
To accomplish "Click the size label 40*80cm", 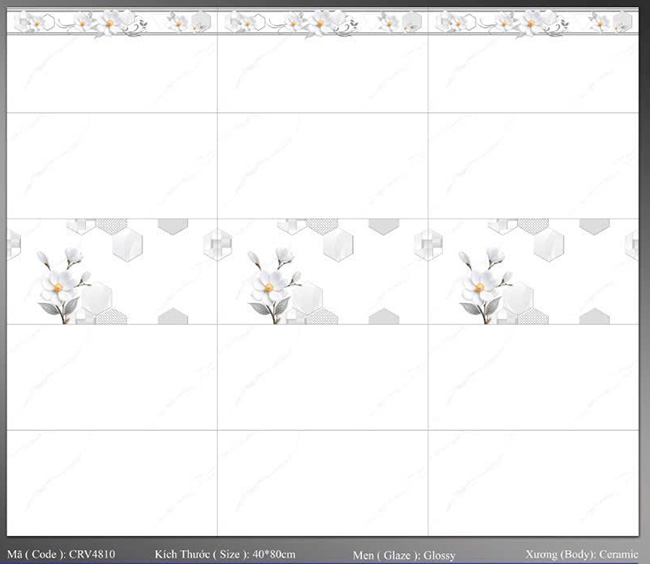I will [274, 554].
